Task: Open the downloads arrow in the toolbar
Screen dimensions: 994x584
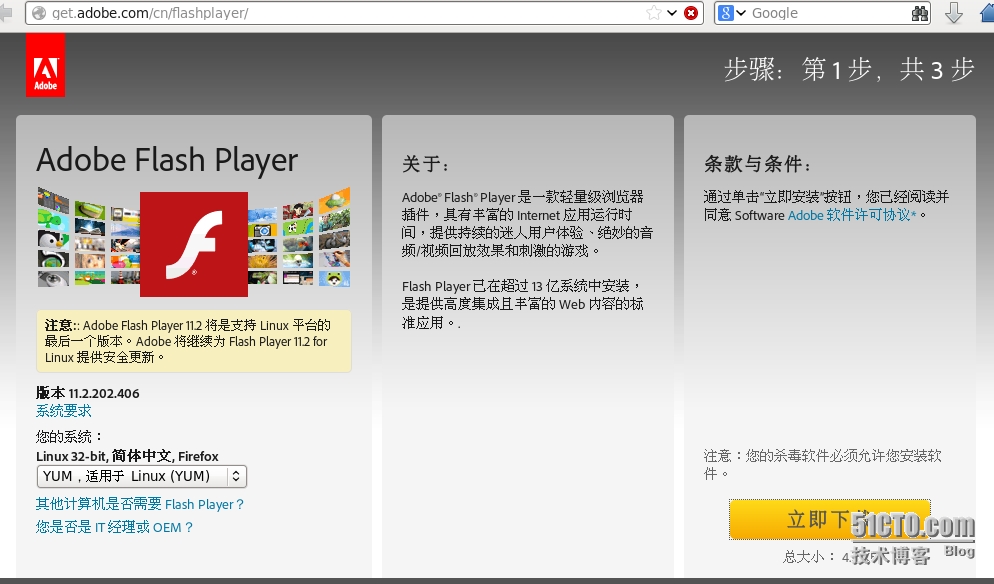Action: coord(953,13)
